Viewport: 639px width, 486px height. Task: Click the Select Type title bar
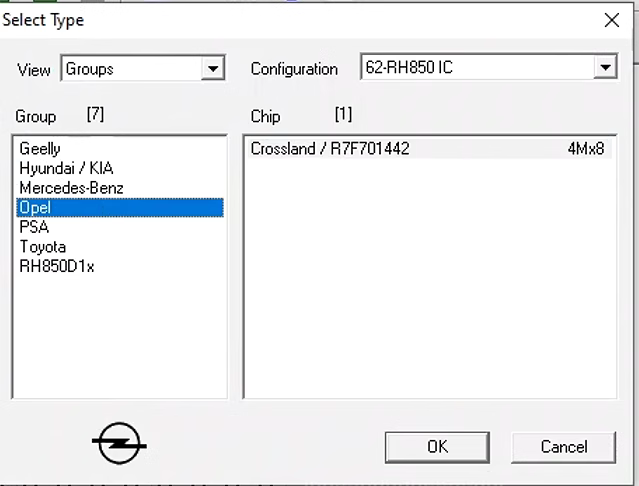point(300,20)
